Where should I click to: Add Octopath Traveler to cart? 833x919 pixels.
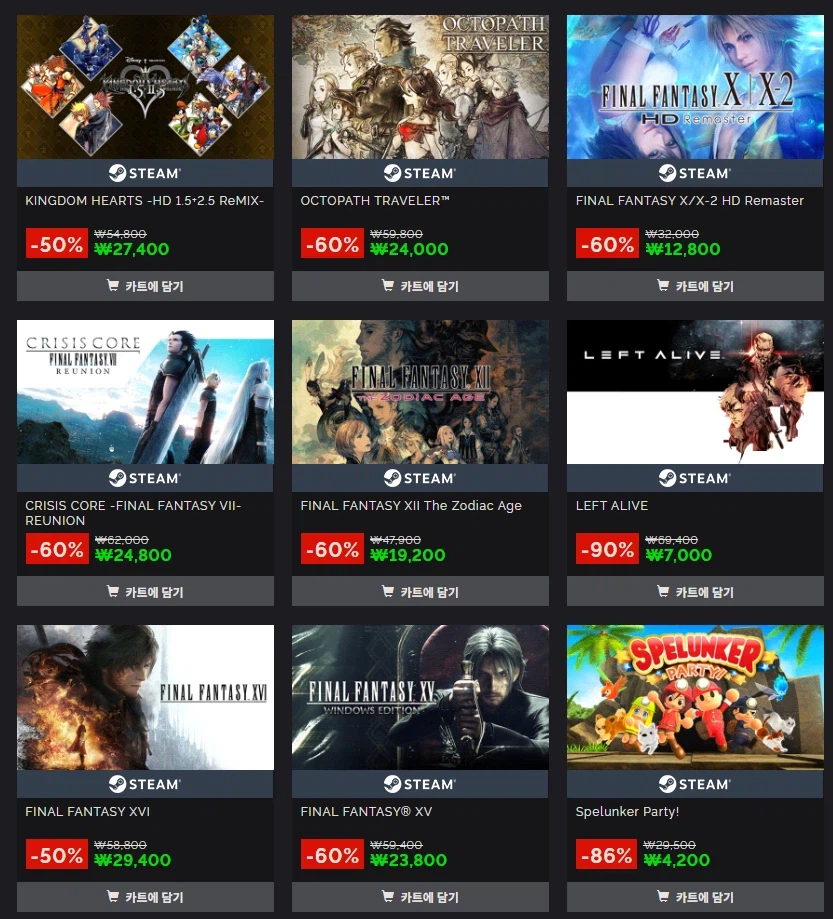click(420, 286)
